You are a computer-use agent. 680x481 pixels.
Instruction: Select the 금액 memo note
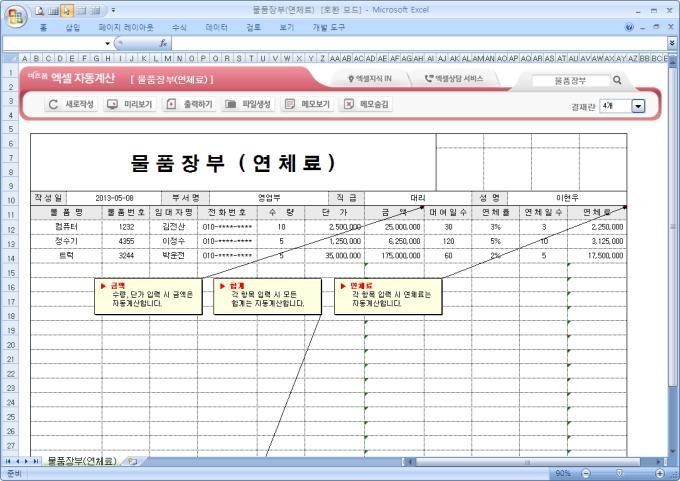pyautogui.click(x=148, y=296)
